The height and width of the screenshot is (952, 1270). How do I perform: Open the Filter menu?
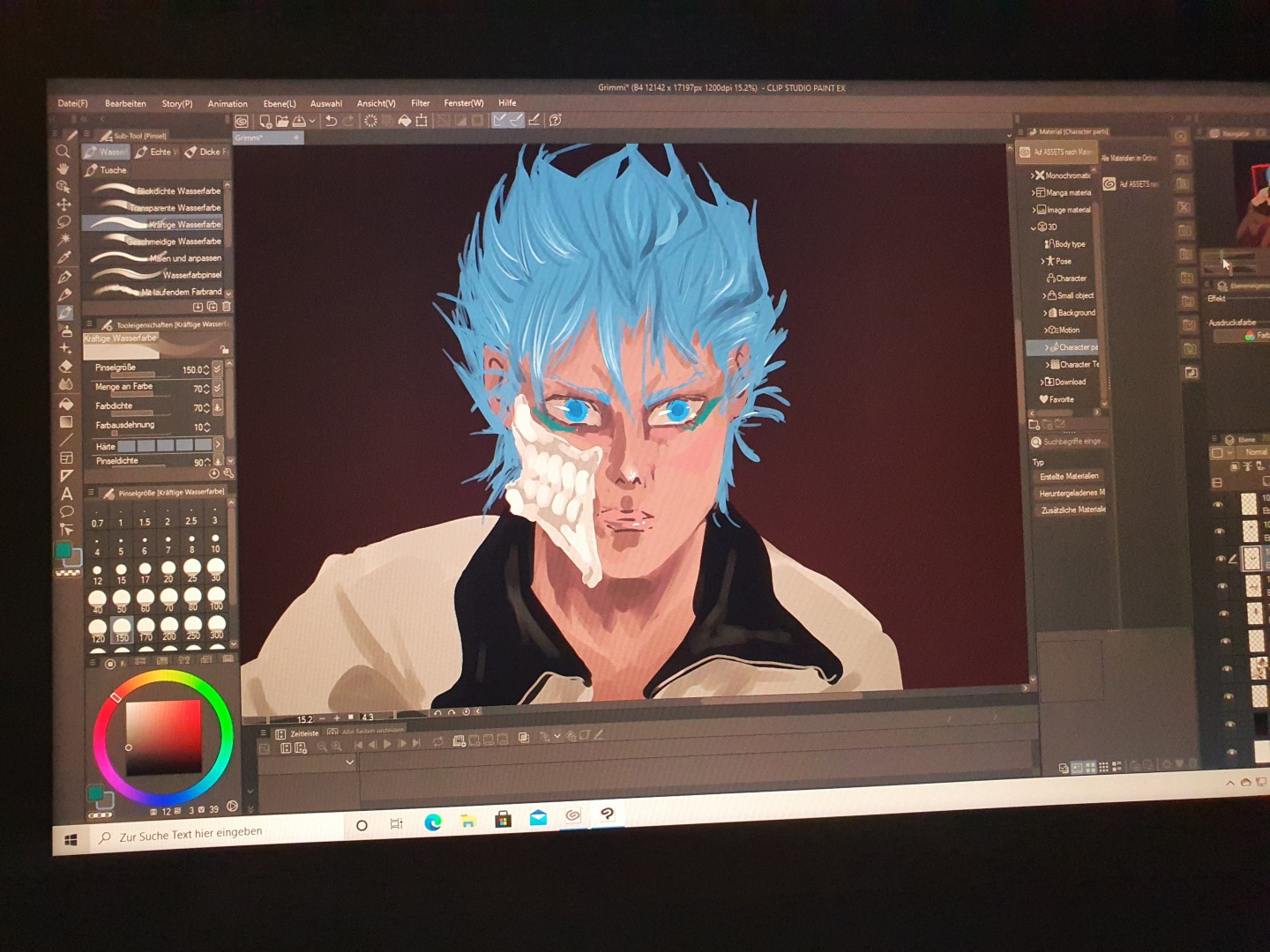(x=420, y=103)
